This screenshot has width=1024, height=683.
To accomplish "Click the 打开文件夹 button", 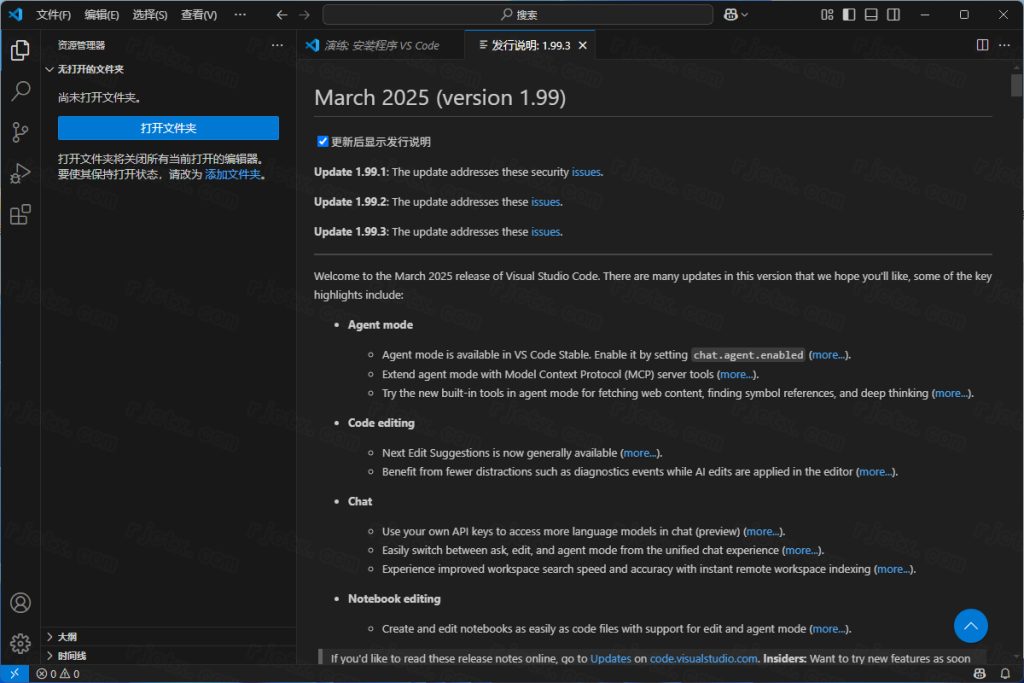I will [168, 128].
